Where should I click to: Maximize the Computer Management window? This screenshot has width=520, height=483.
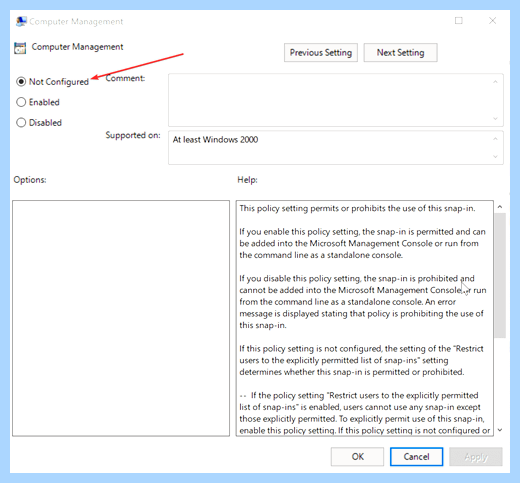[x=459, y=21]
